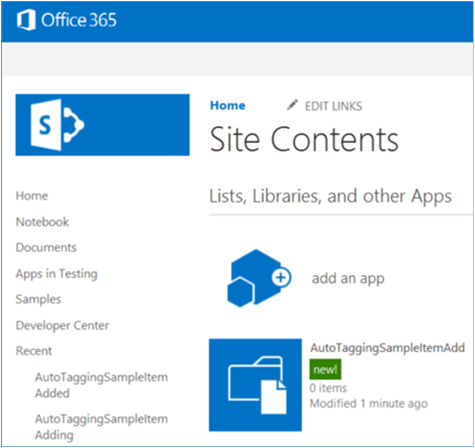The image size is (475, 448).
Task: Click the add an app hexagon icon
Action: pos(259,278)
